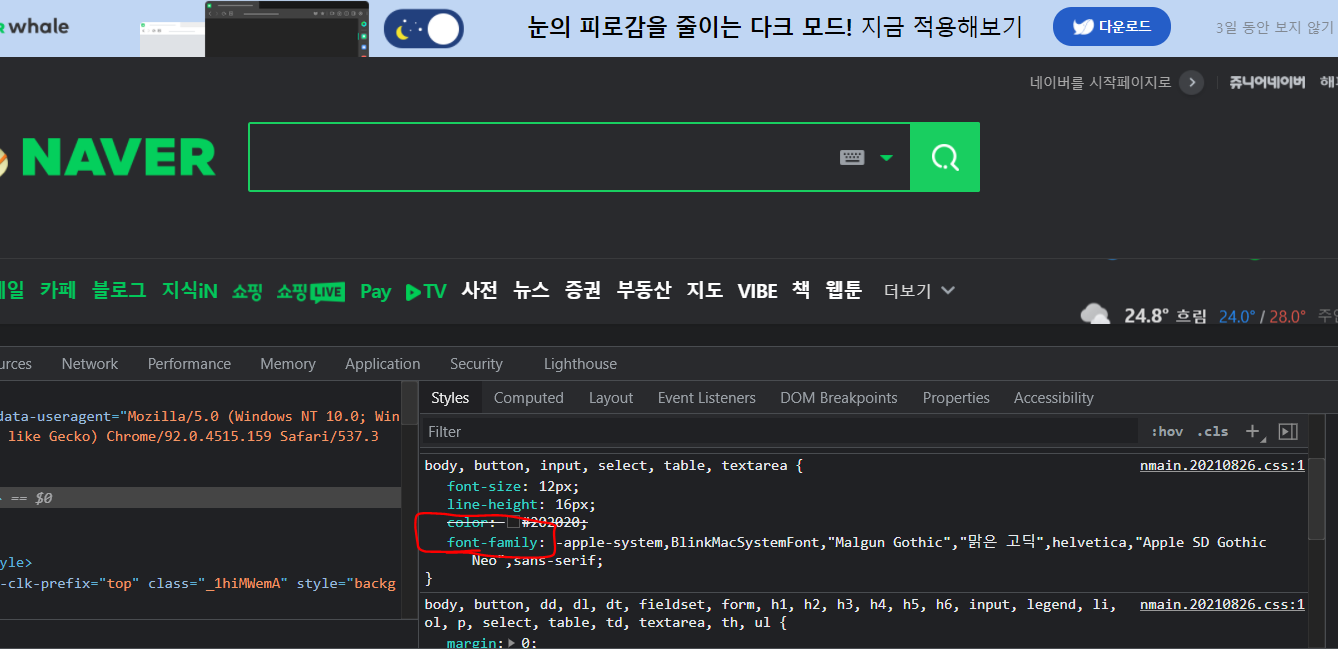Click the font-family property name
Image resolution: width=1338 pixels, height=649 pixels.
(x=494, y=542)
